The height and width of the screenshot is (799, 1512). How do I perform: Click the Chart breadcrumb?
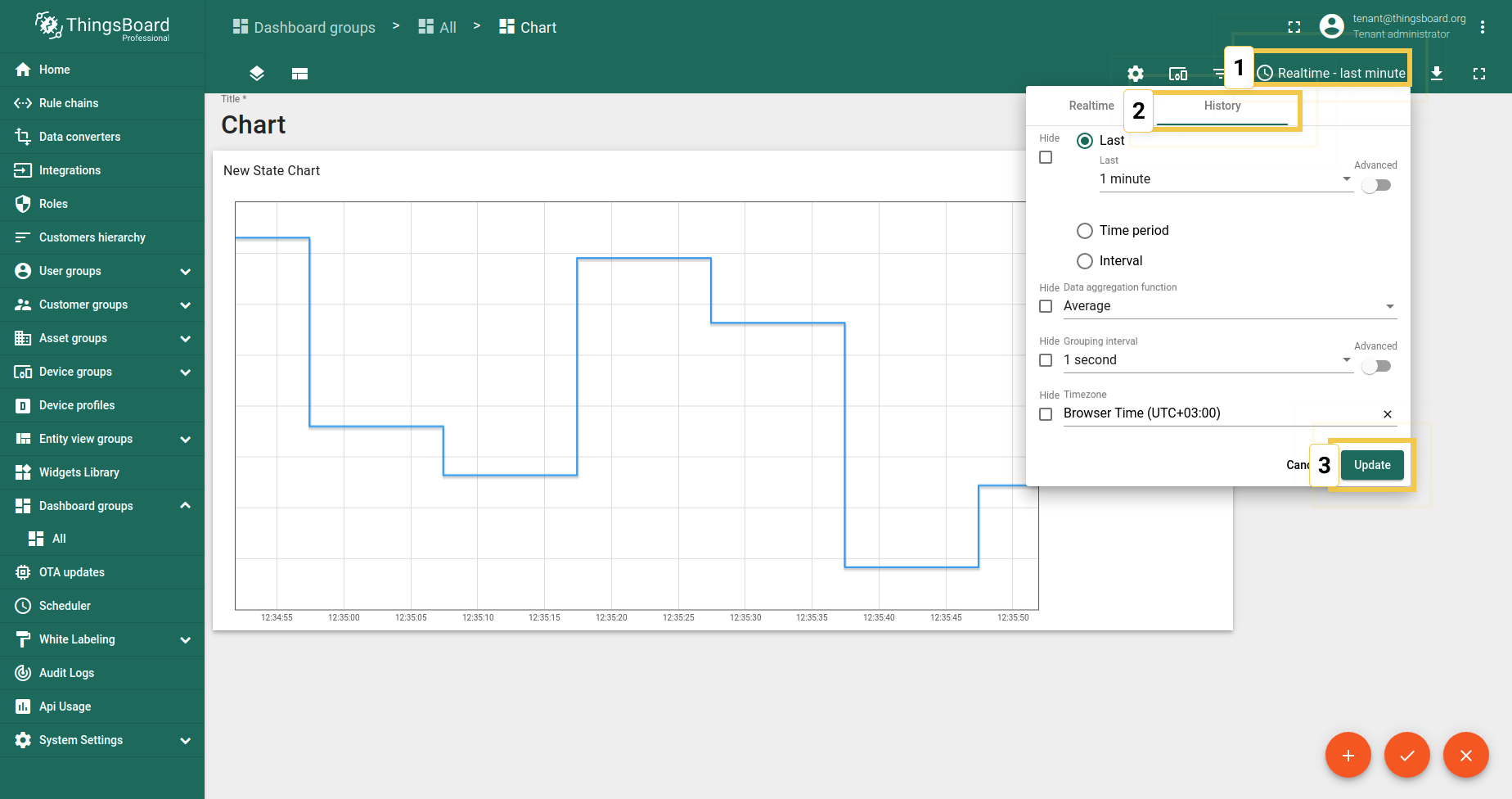coord(528,27)
